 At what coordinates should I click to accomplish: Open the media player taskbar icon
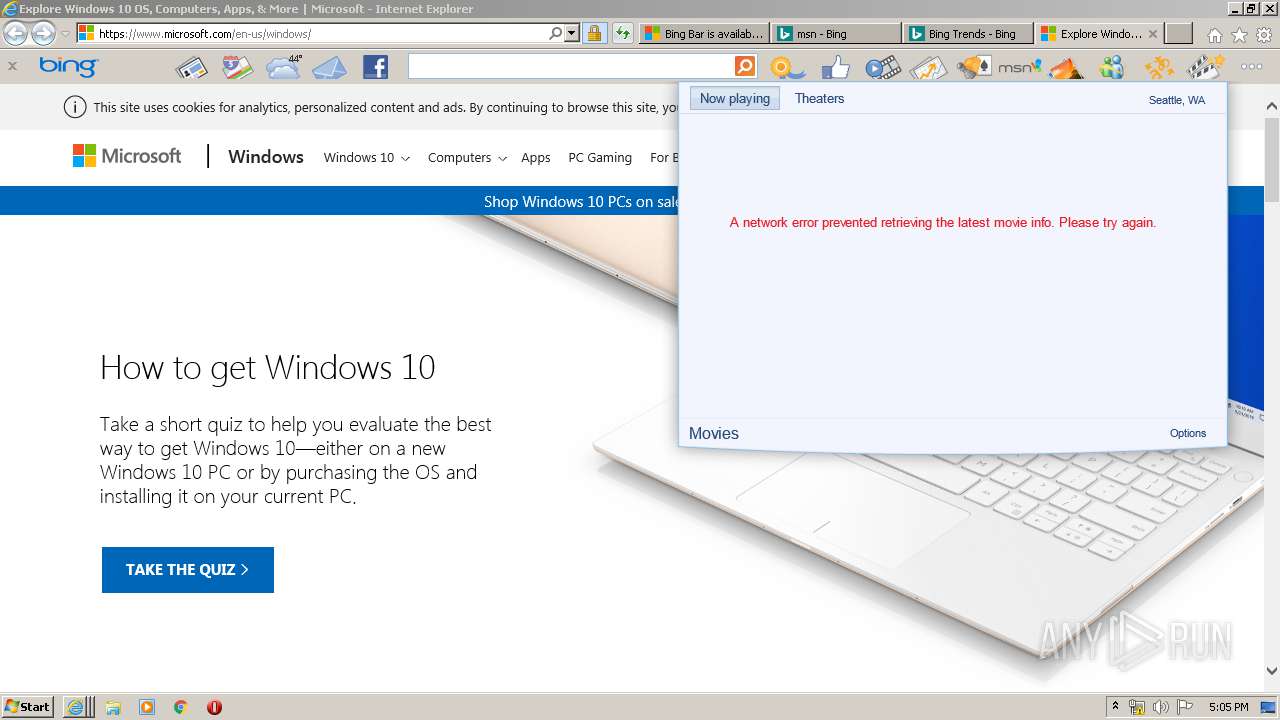[x=147, y=707]
